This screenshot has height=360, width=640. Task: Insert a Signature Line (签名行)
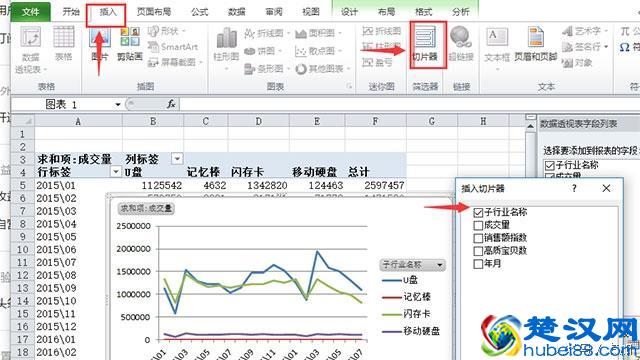pyautogui.click(x=585, y=47)
